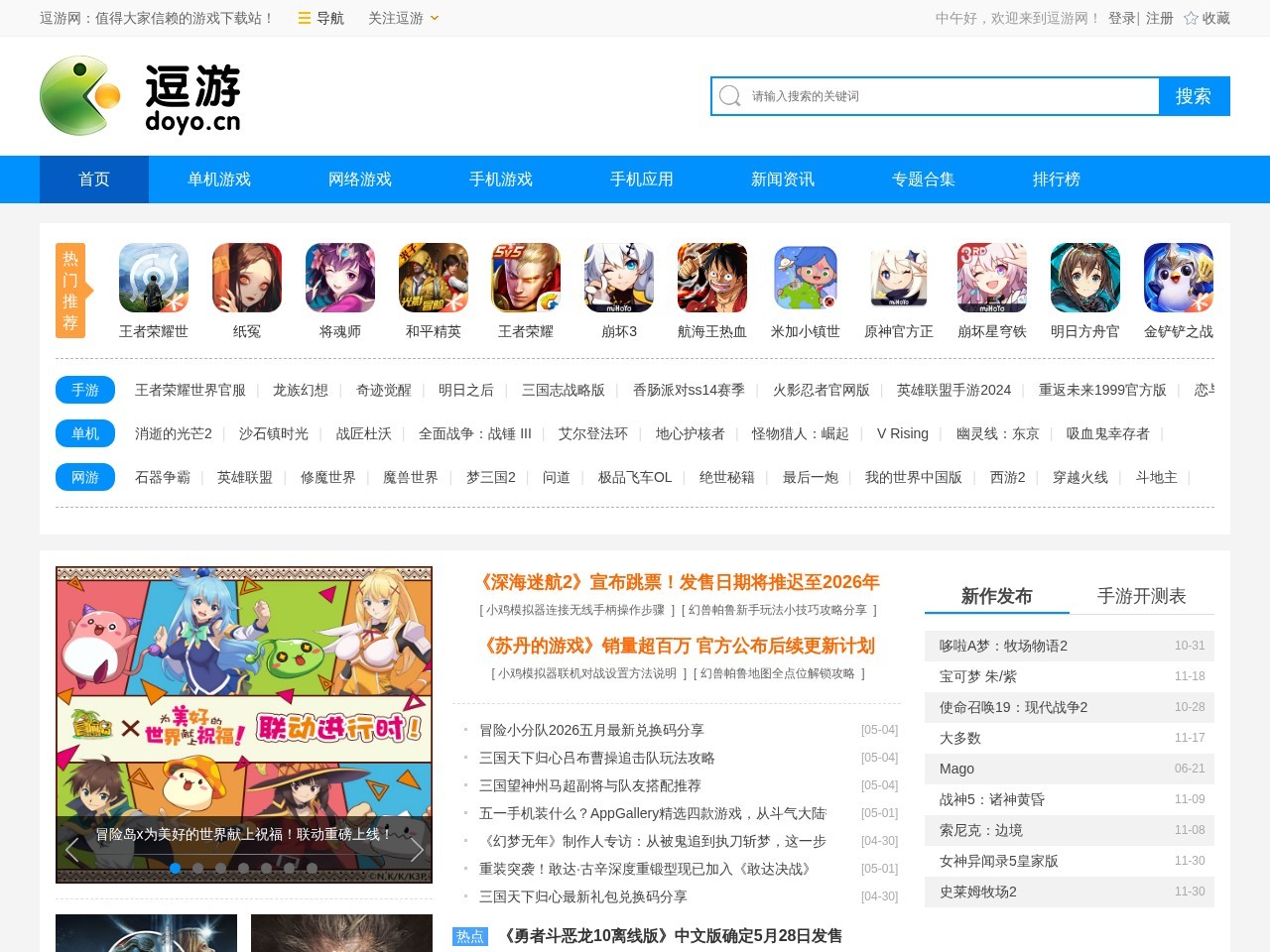The image size is (1270, 952).
Task: Open headline 《苏丹的游戏》销量超百万
Action: pos(679,646)
